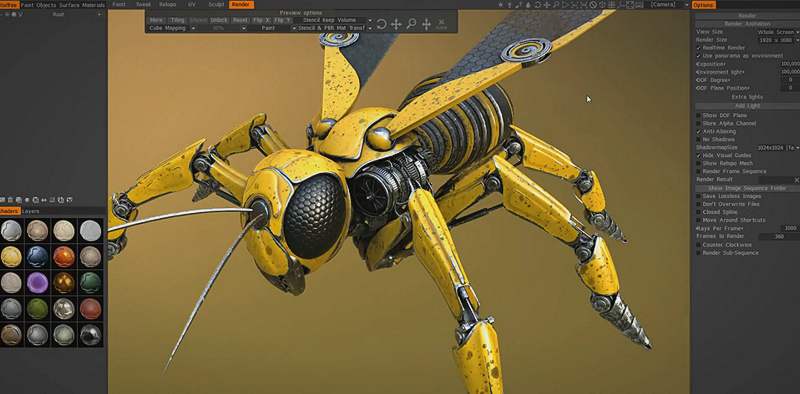Click the zoom magnifier icon in Preview options
This screenshot has width=800, height=394.
[x=411, y=24]
